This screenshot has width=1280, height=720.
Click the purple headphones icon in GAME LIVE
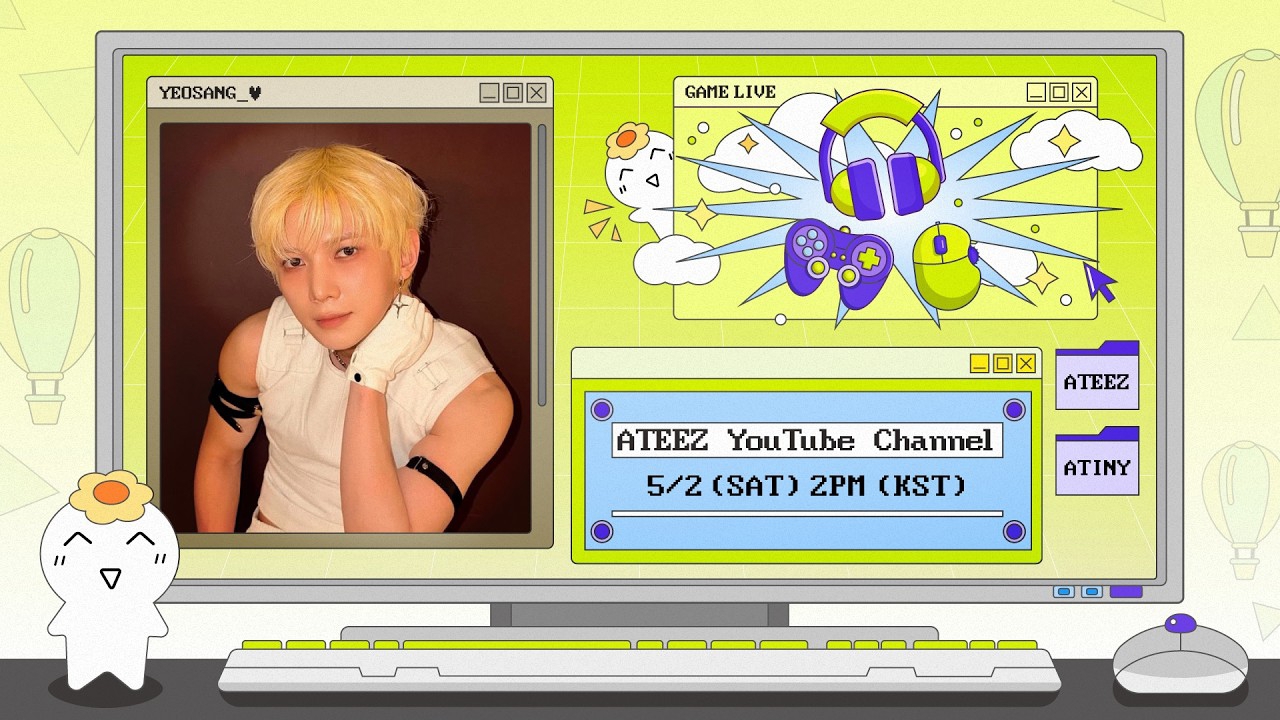(x=881, y=153)
